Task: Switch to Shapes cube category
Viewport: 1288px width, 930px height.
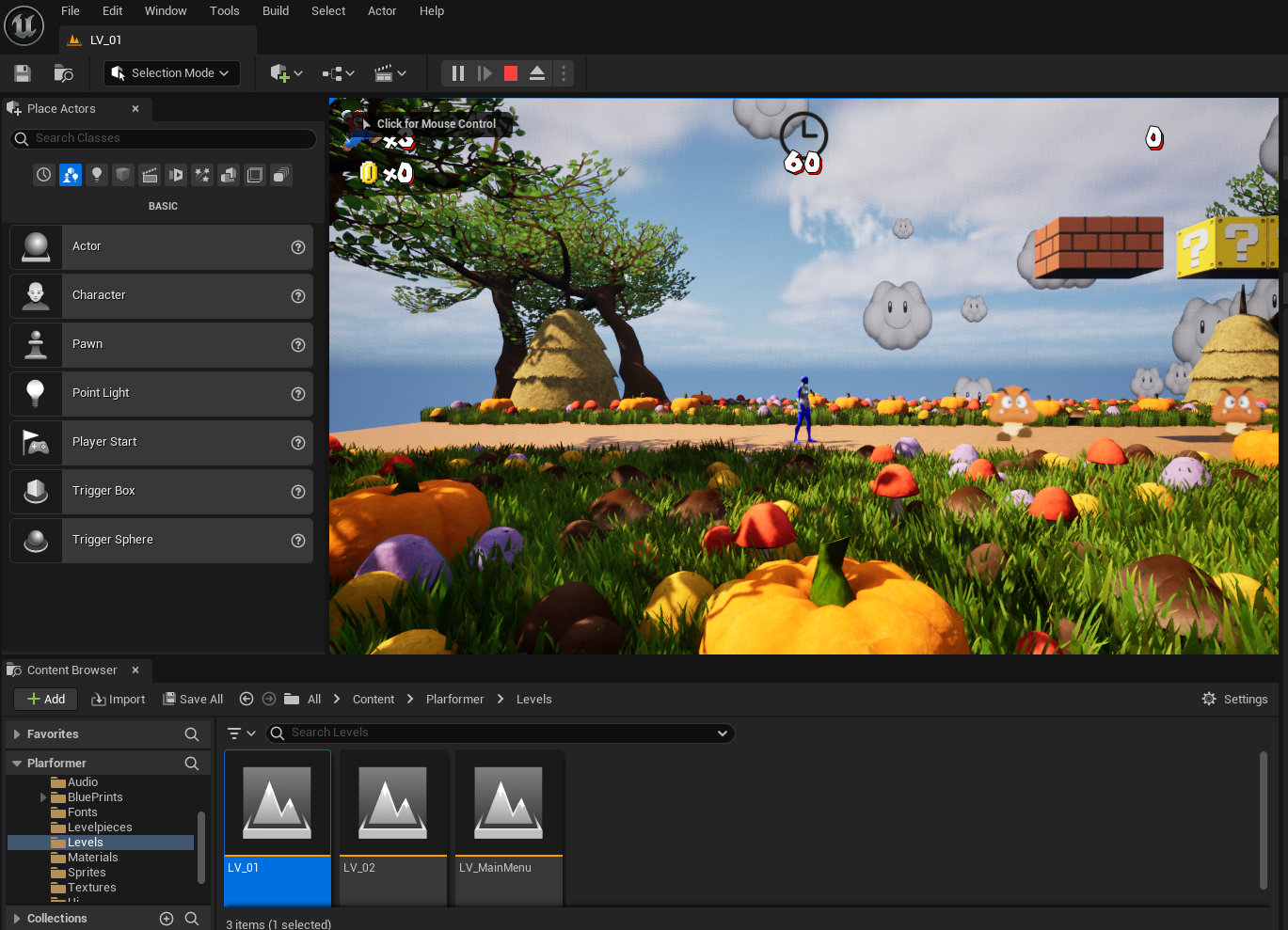Action: tap(123, 175)
